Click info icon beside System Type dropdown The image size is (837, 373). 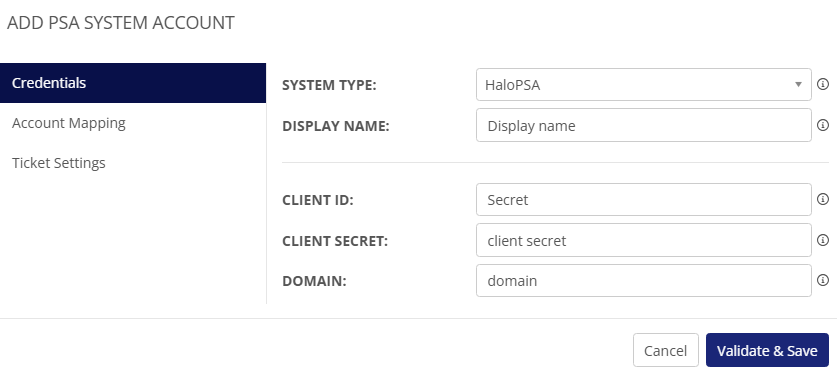tap(823, 84)
